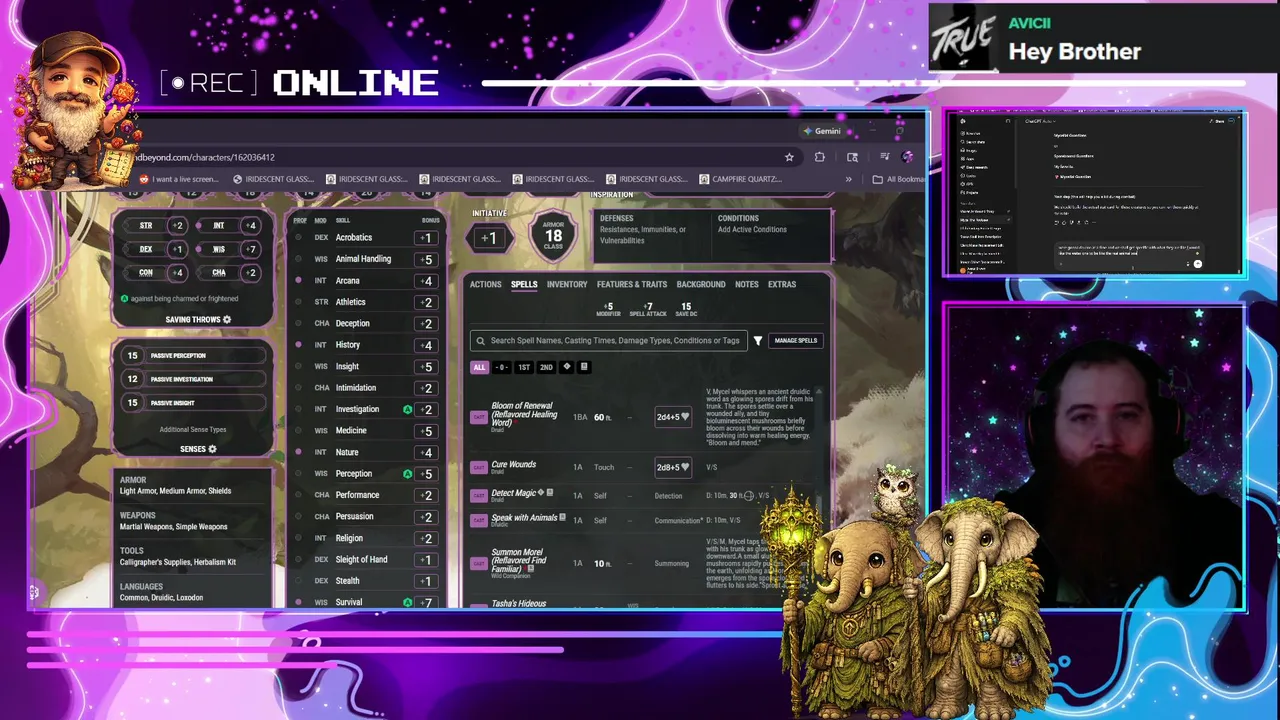Image resolution: width=1280 pixels, height=720 pixels.
Task: Open the Extras tab
Action: pyautogui.click(x=782, y=285)
